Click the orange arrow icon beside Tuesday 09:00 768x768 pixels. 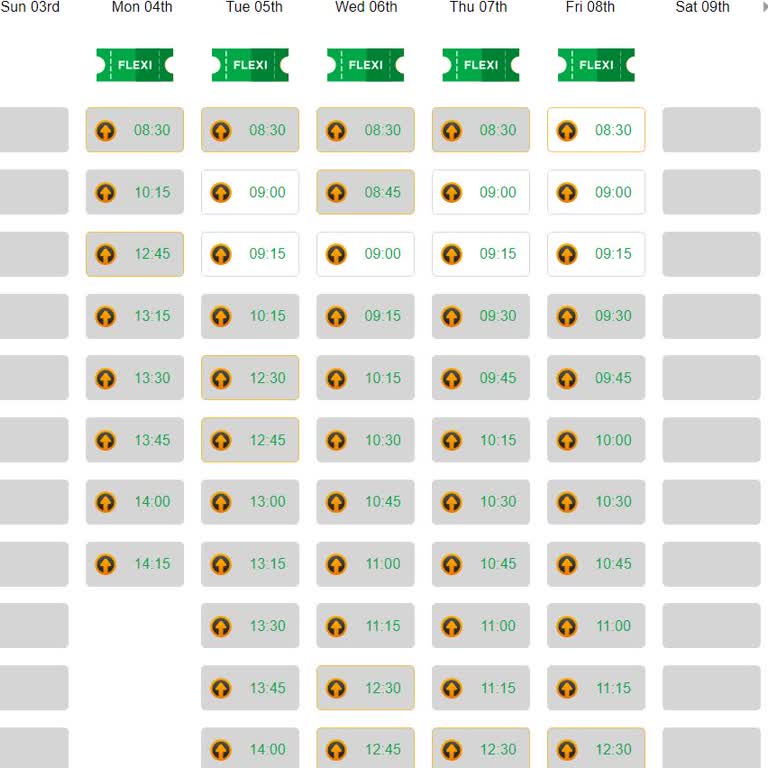coord(221,192)
